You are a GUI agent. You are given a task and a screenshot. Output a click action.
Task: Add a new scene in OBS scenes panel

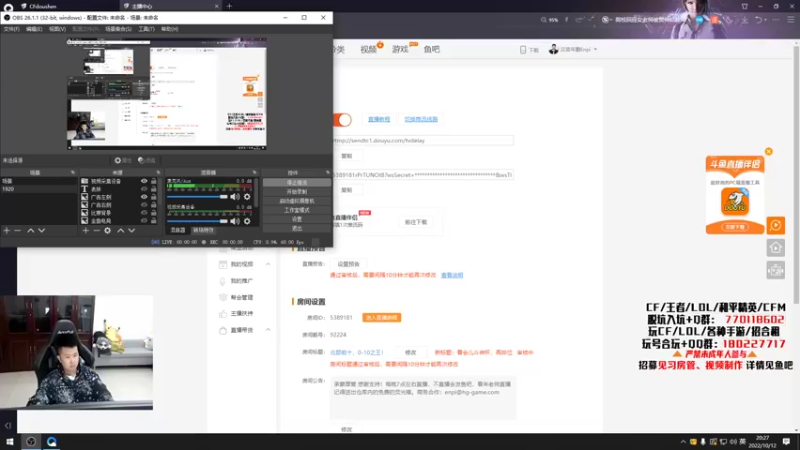pyautogui.click(x=7, y=231)
